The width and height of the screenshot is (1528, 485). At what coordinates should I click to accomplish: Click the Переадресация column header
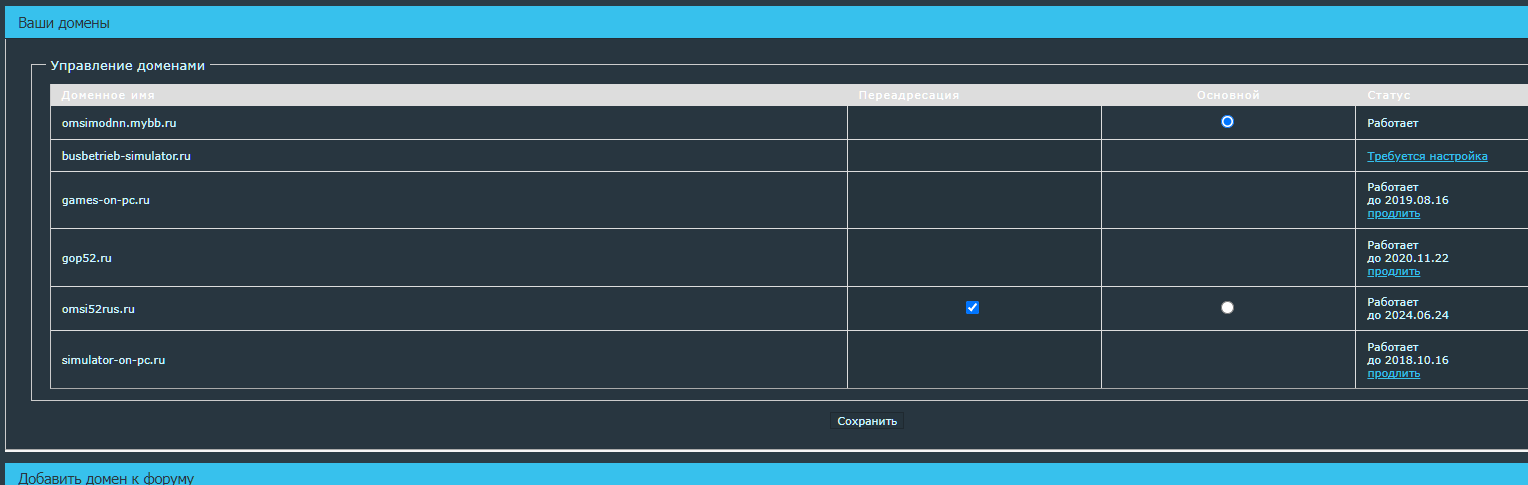909,95
